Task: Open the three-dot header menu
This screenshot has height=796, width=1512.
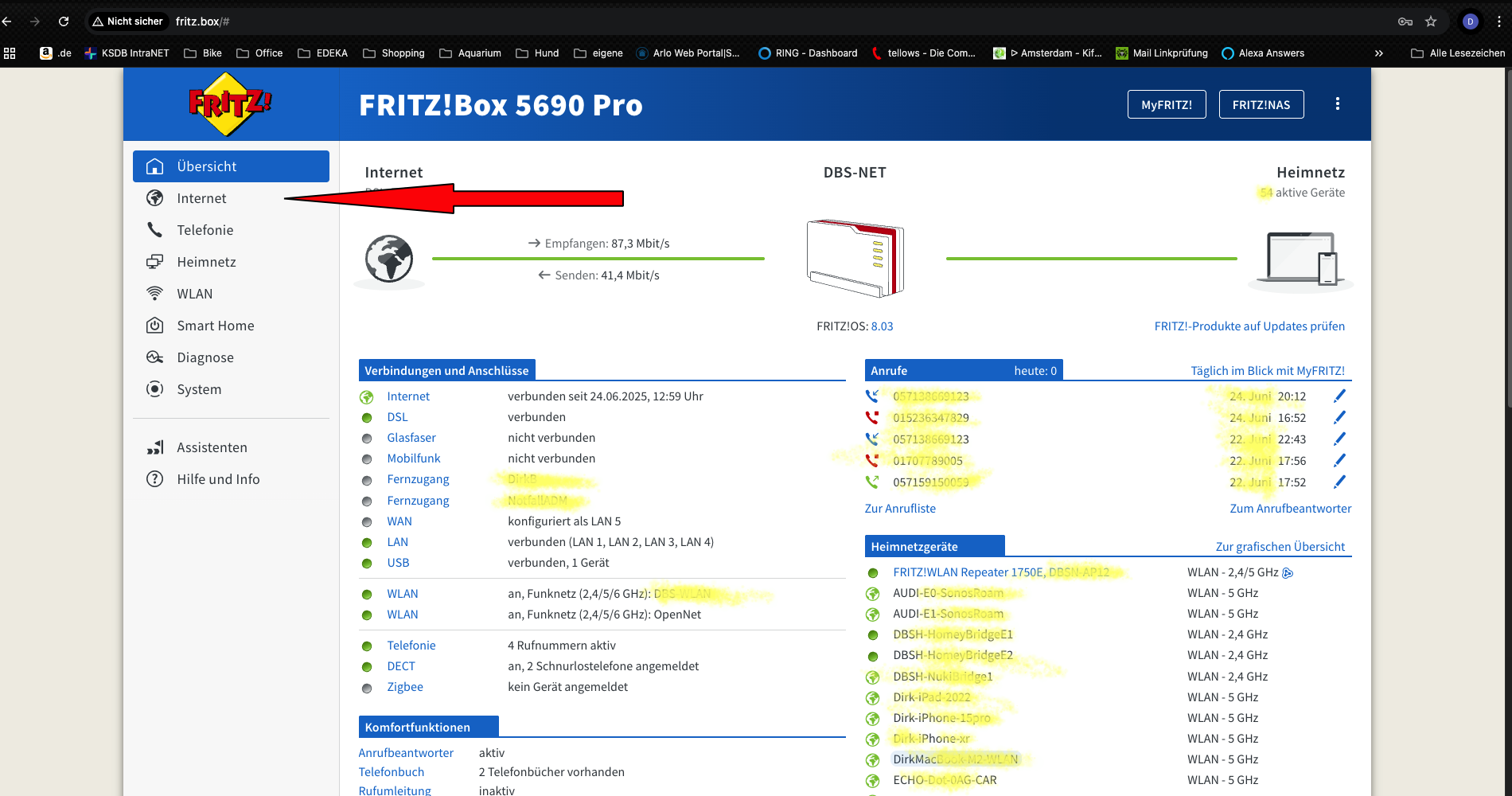Action: (x=1338, y=104)
